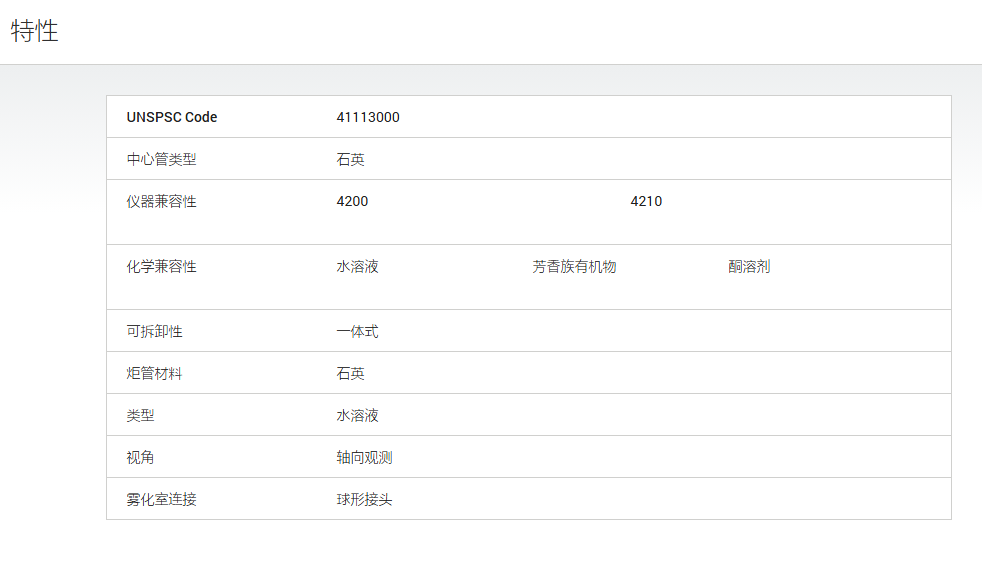Click the 雾化室连接 label

click(x=162, y=499)
